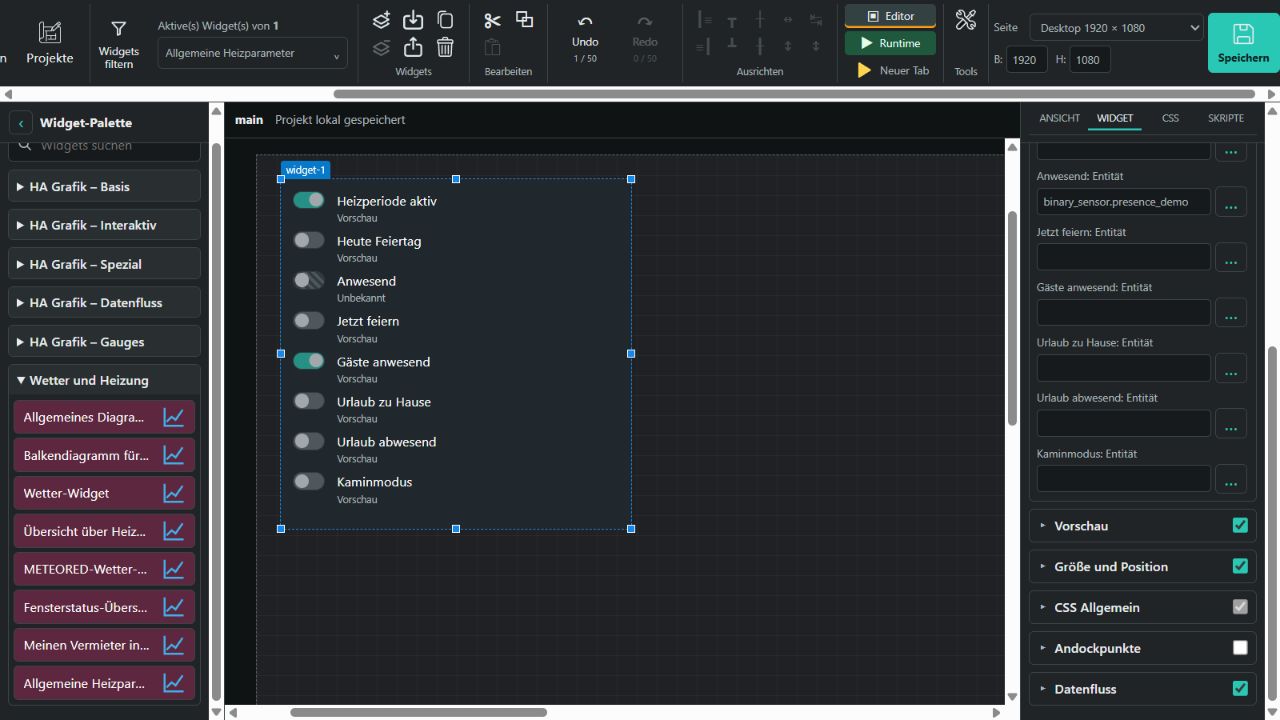Click the Anwesend Entität input field
1280x720 pixels.
point(1124,202)
